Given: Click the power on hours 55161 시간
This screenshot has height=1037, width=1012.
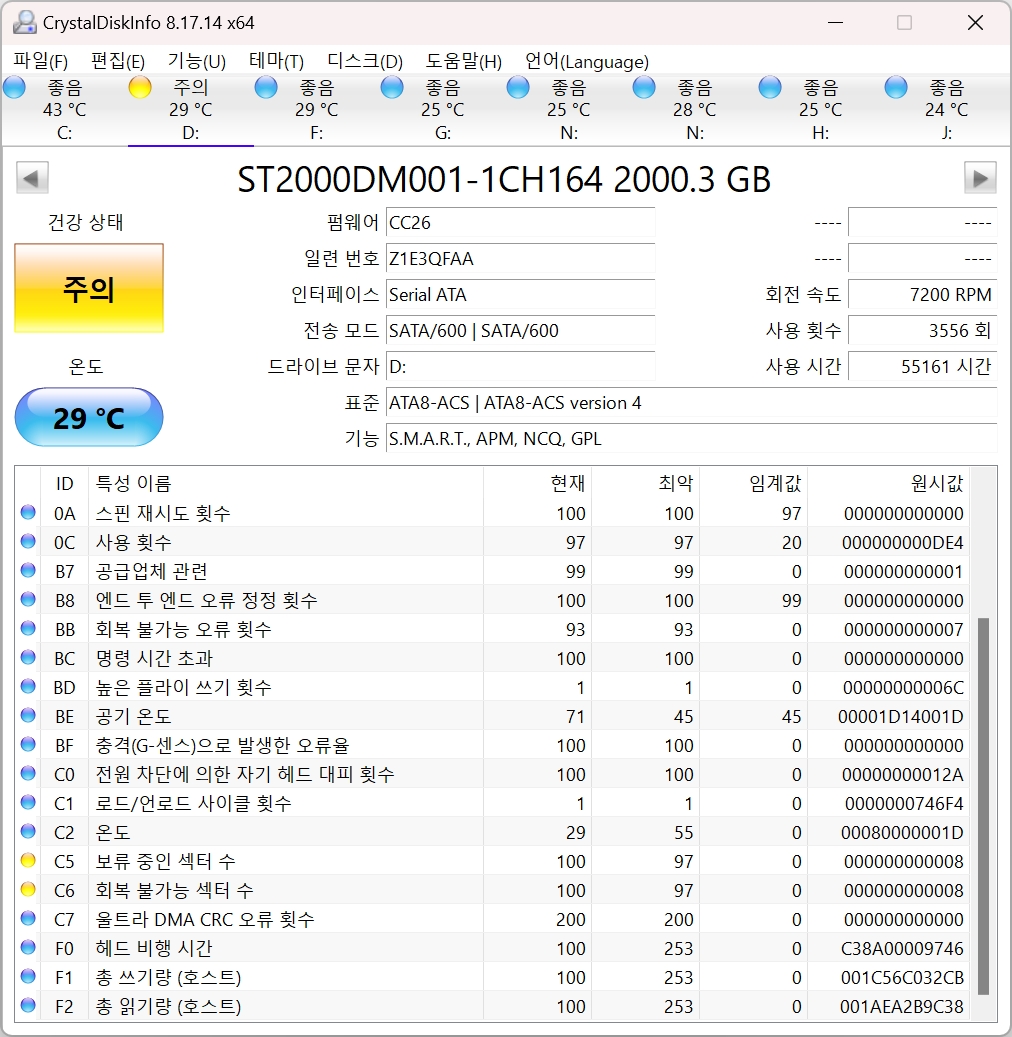Looking at the screenshot, I should click(922, 366).
